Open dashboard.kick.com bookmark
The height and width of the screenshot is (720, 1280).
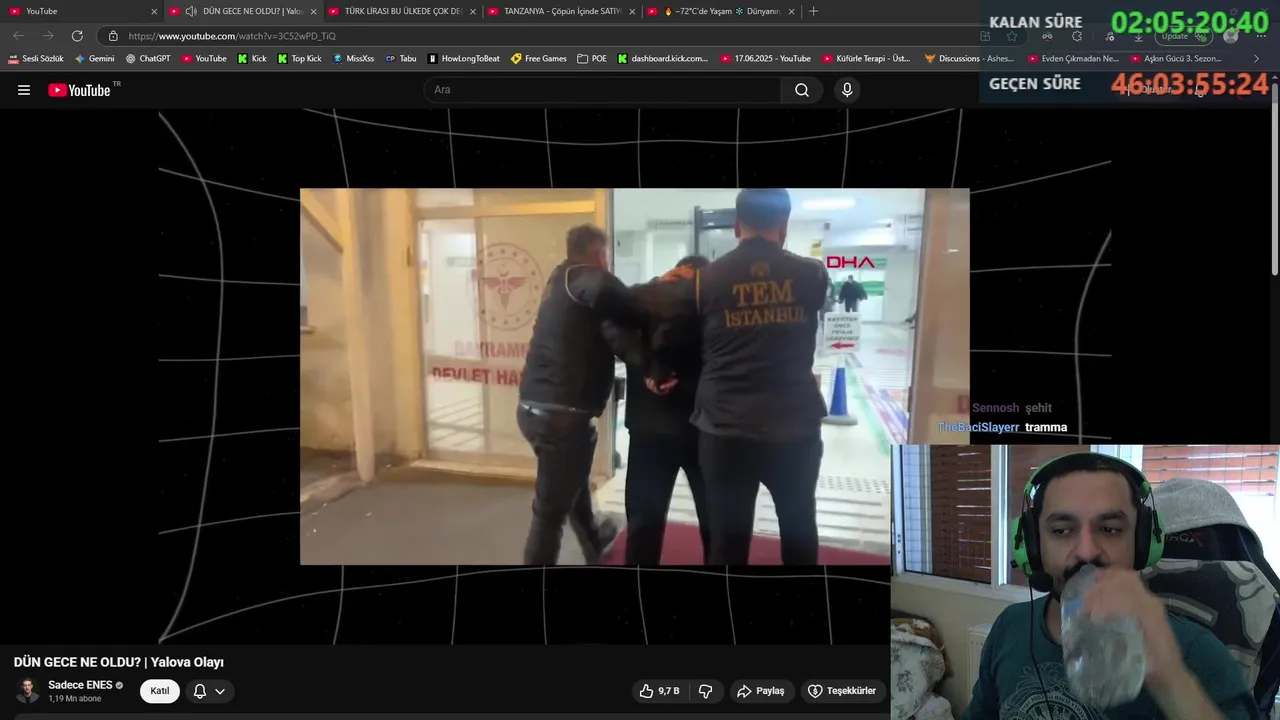662,59
